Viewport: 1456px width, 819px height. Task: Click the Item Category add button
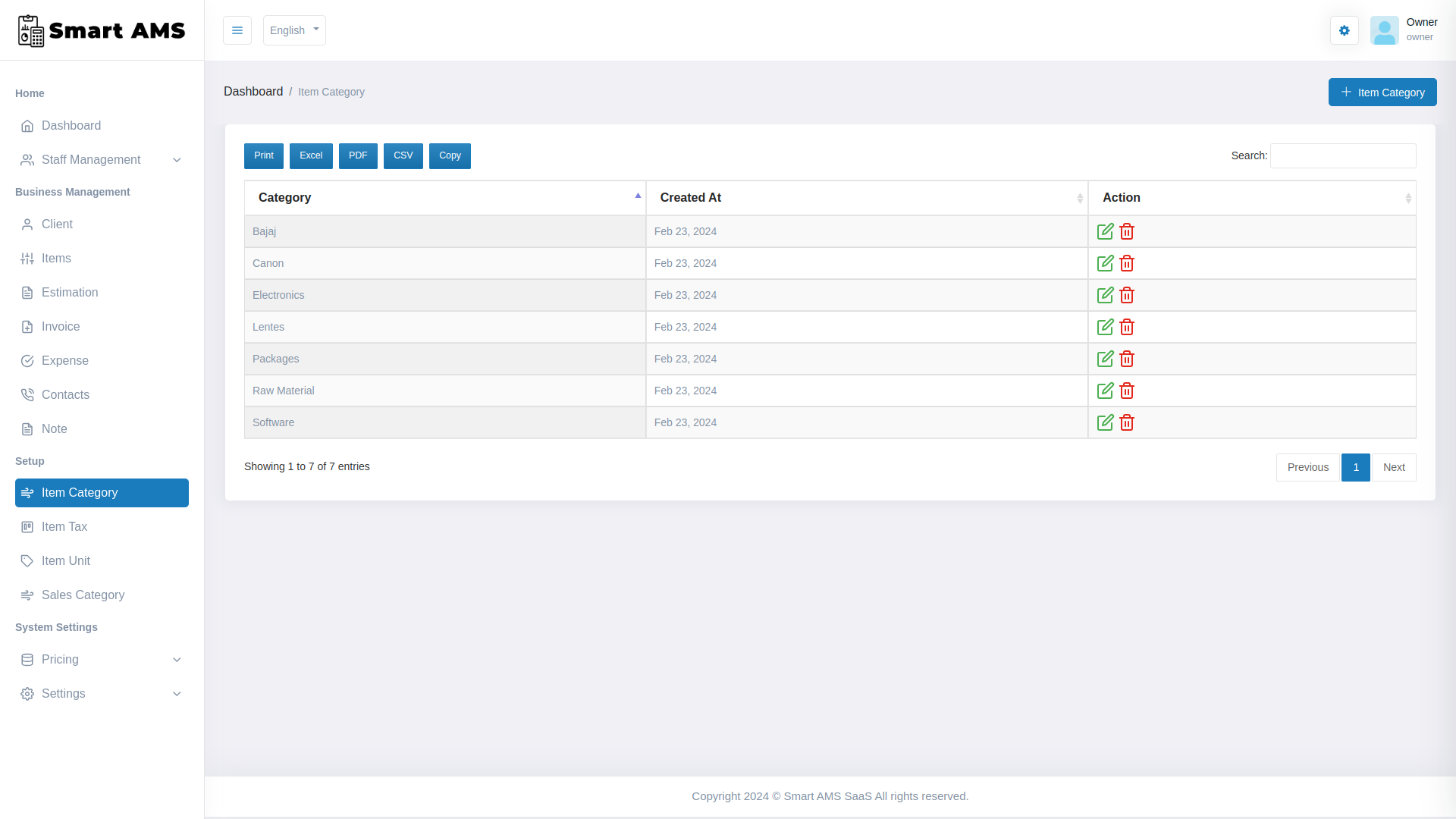point(1382,92)
